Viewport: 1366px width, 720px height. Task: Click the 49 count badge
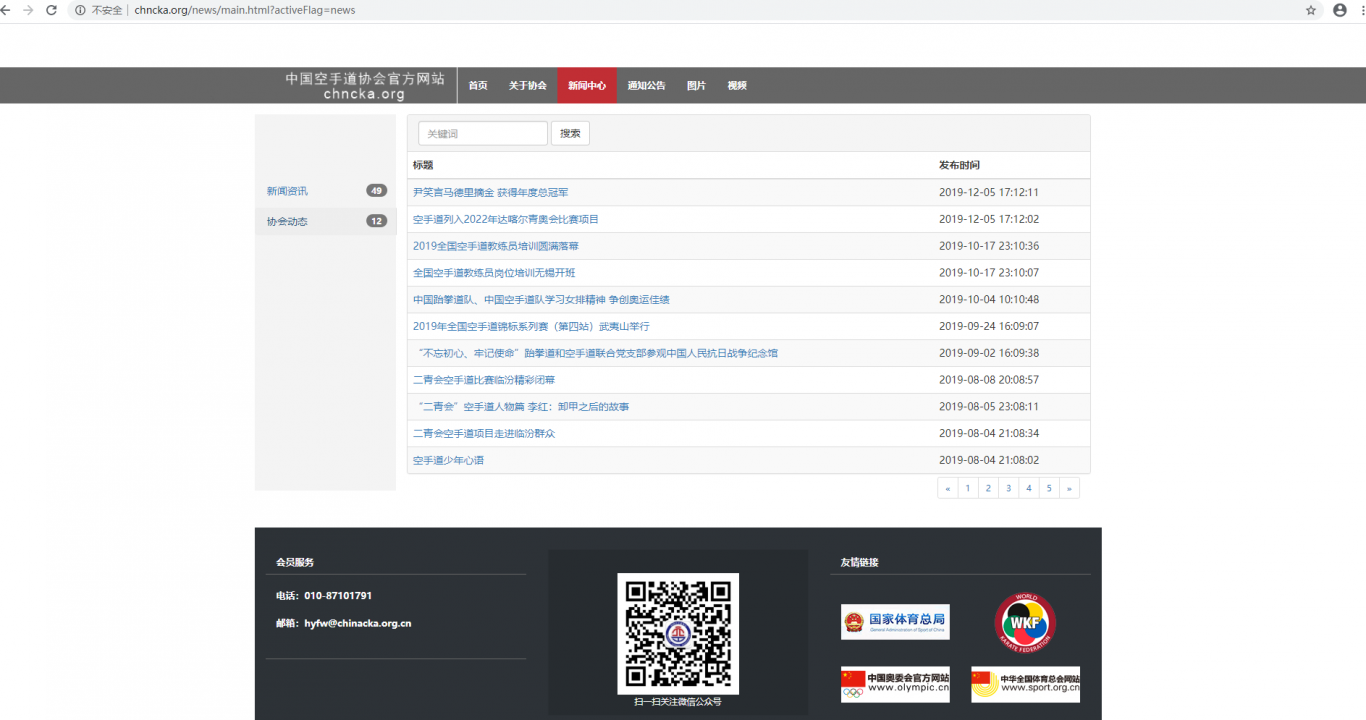click(377, 191)
